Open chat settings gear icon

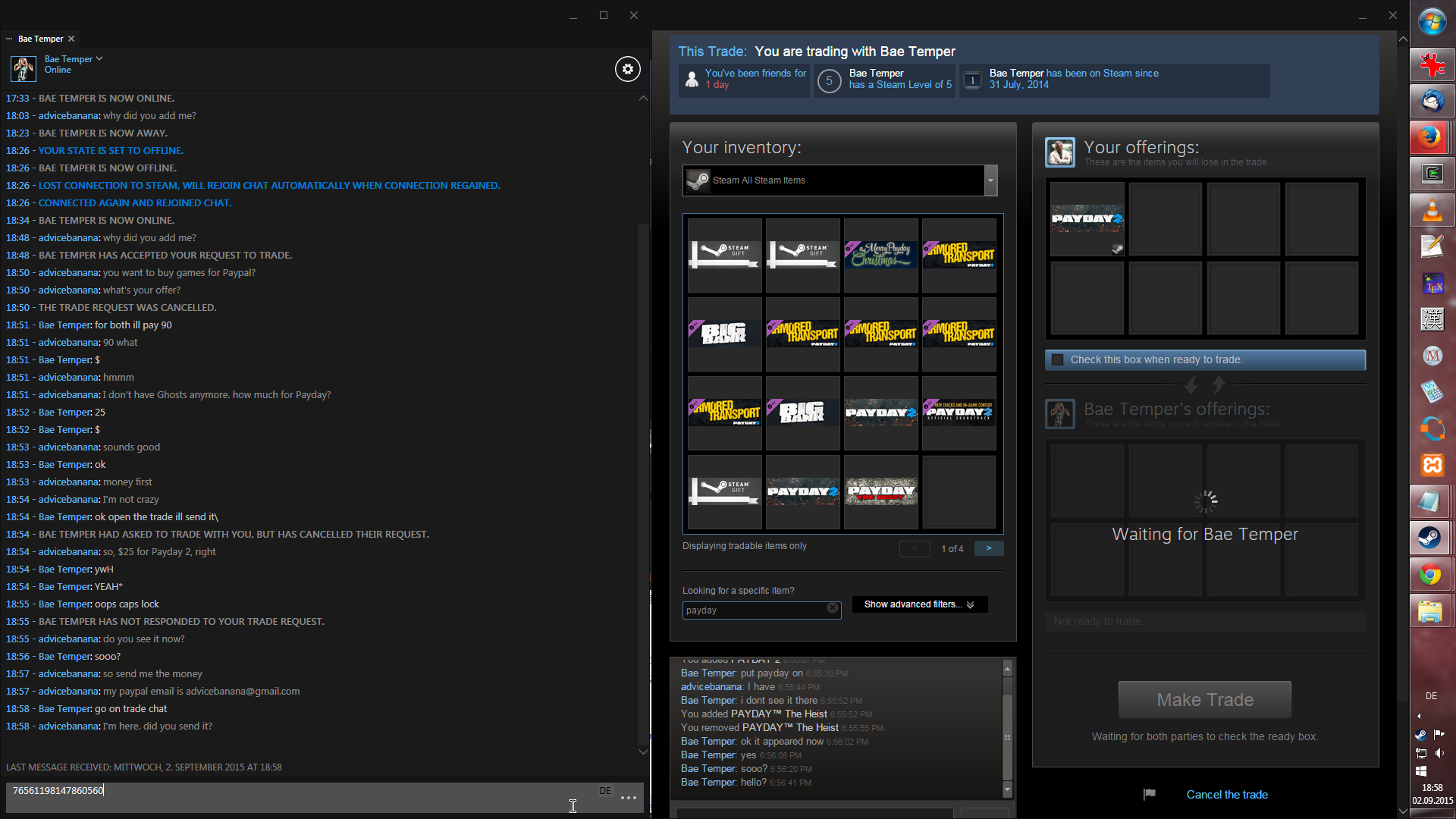[x=627, y=70]
